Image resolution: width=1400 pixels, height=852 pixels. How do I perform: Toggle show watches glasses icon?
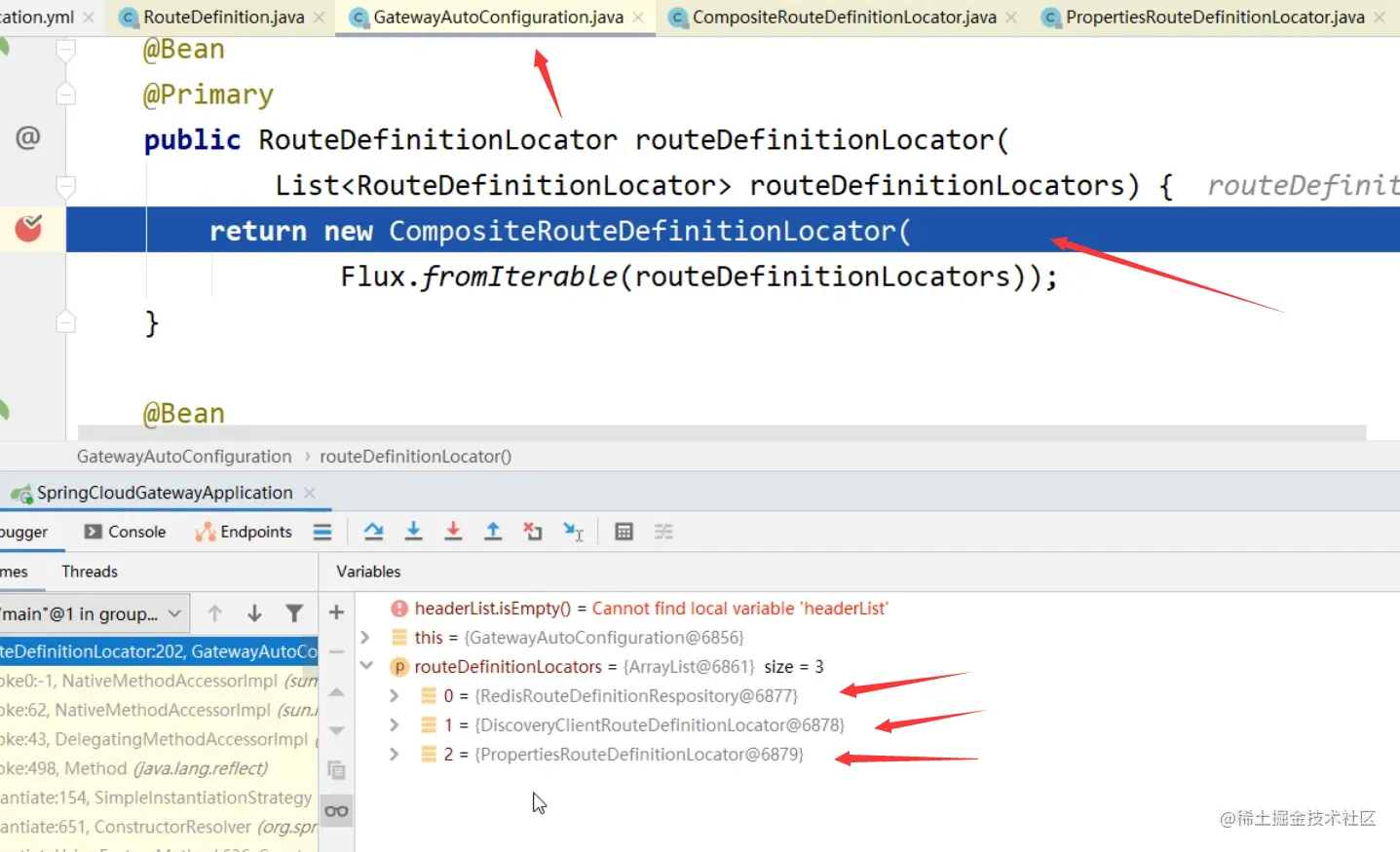[336, 811]
